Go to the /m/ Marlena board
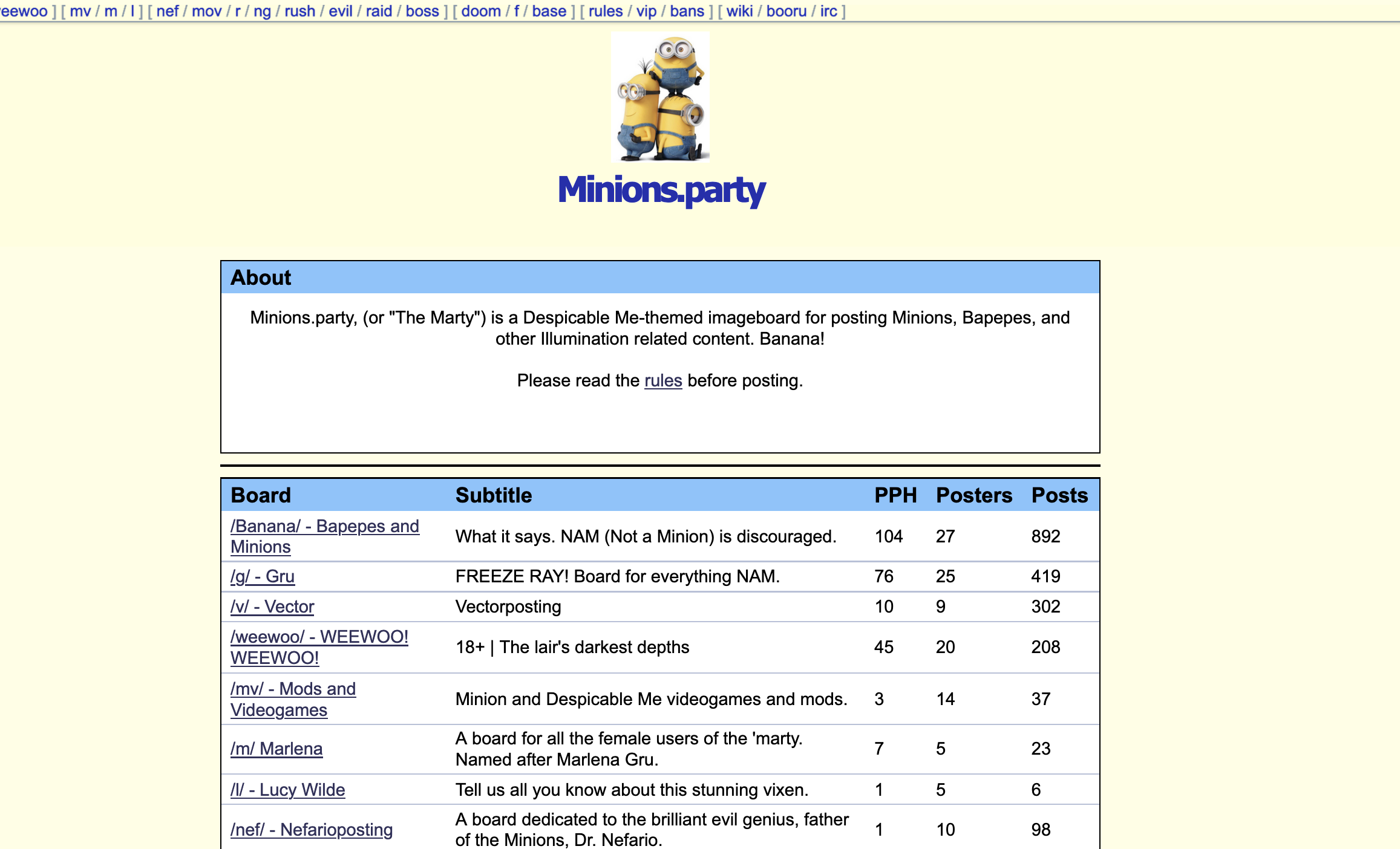The image size is (1400, 849). pos(276,749)
